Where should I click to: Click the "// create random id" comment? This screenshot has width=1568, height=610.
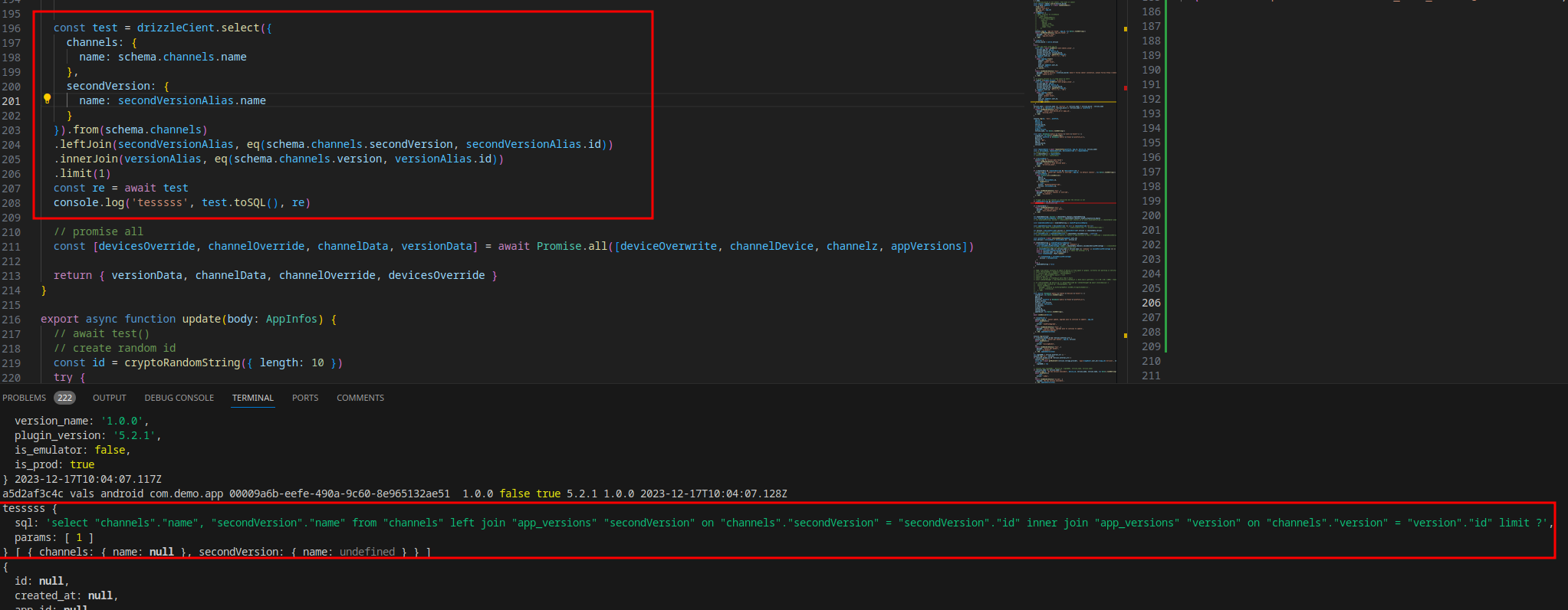115,348
